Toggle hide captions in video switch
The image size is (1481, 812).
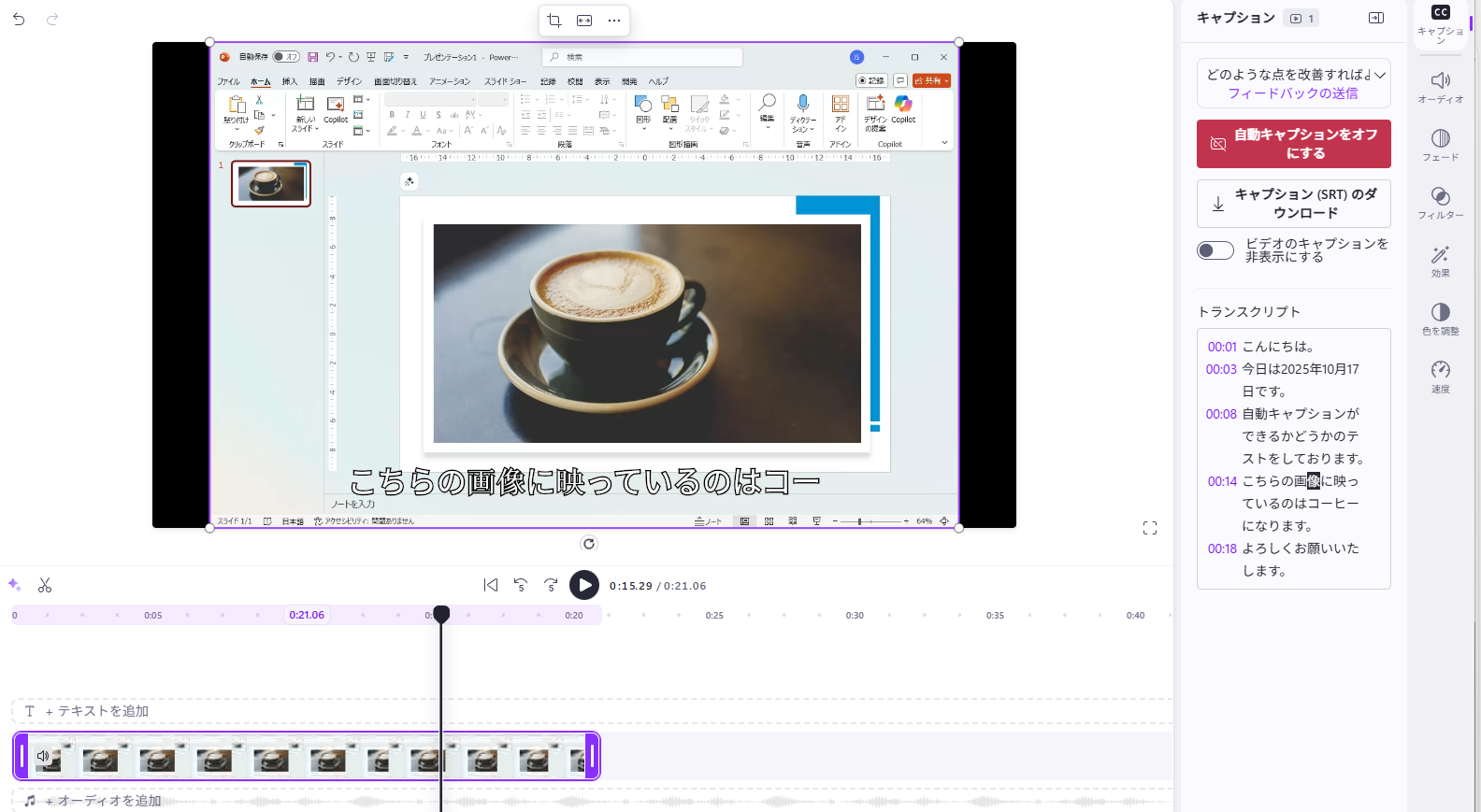[x=1215, y=250]
